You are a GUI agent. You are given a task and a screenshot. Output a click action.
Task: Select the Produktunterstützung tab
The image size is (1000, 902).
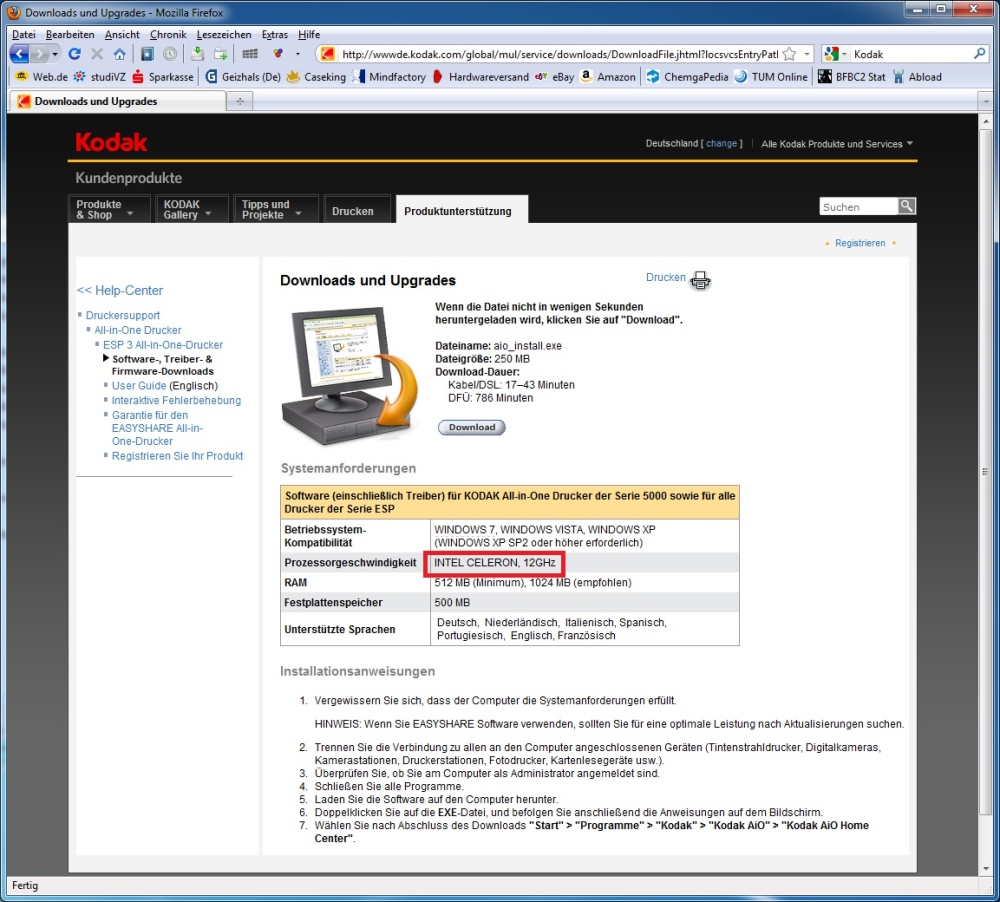coord(461,211)
